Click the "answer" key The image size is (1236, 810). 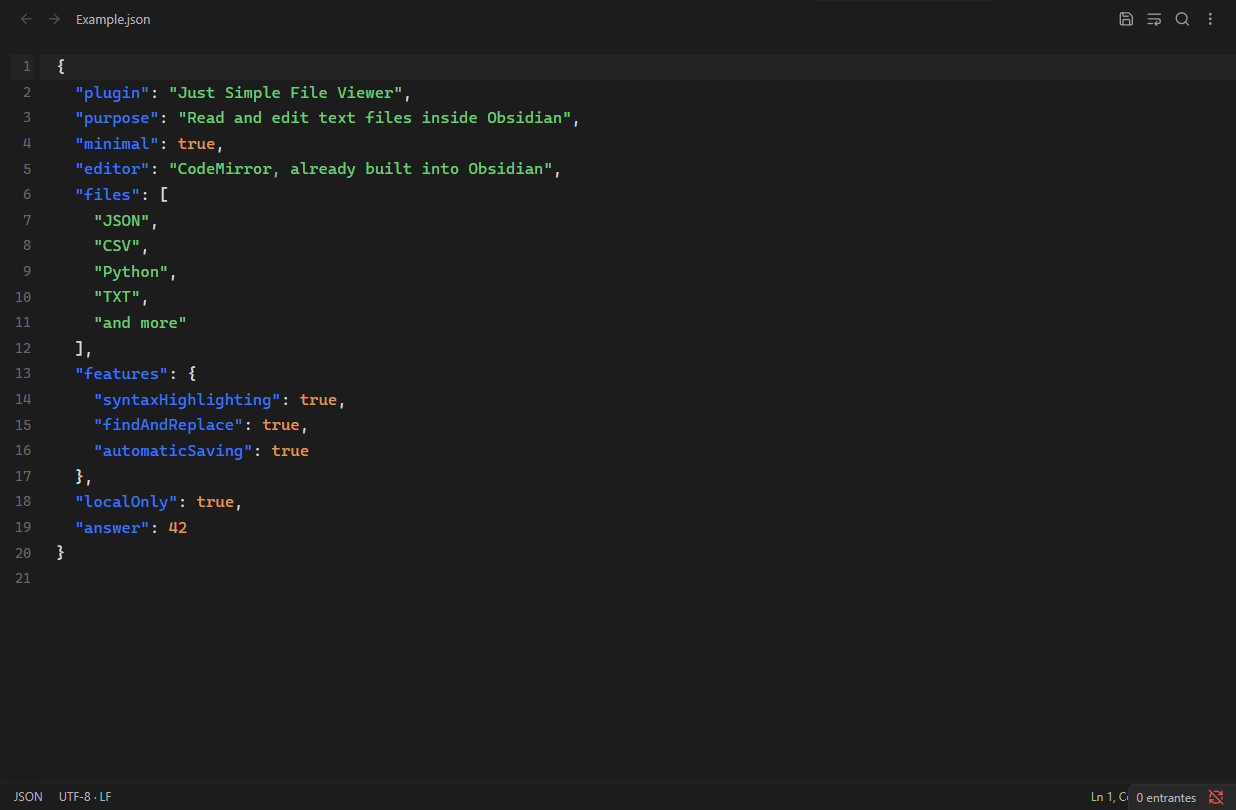click(113, 528)
